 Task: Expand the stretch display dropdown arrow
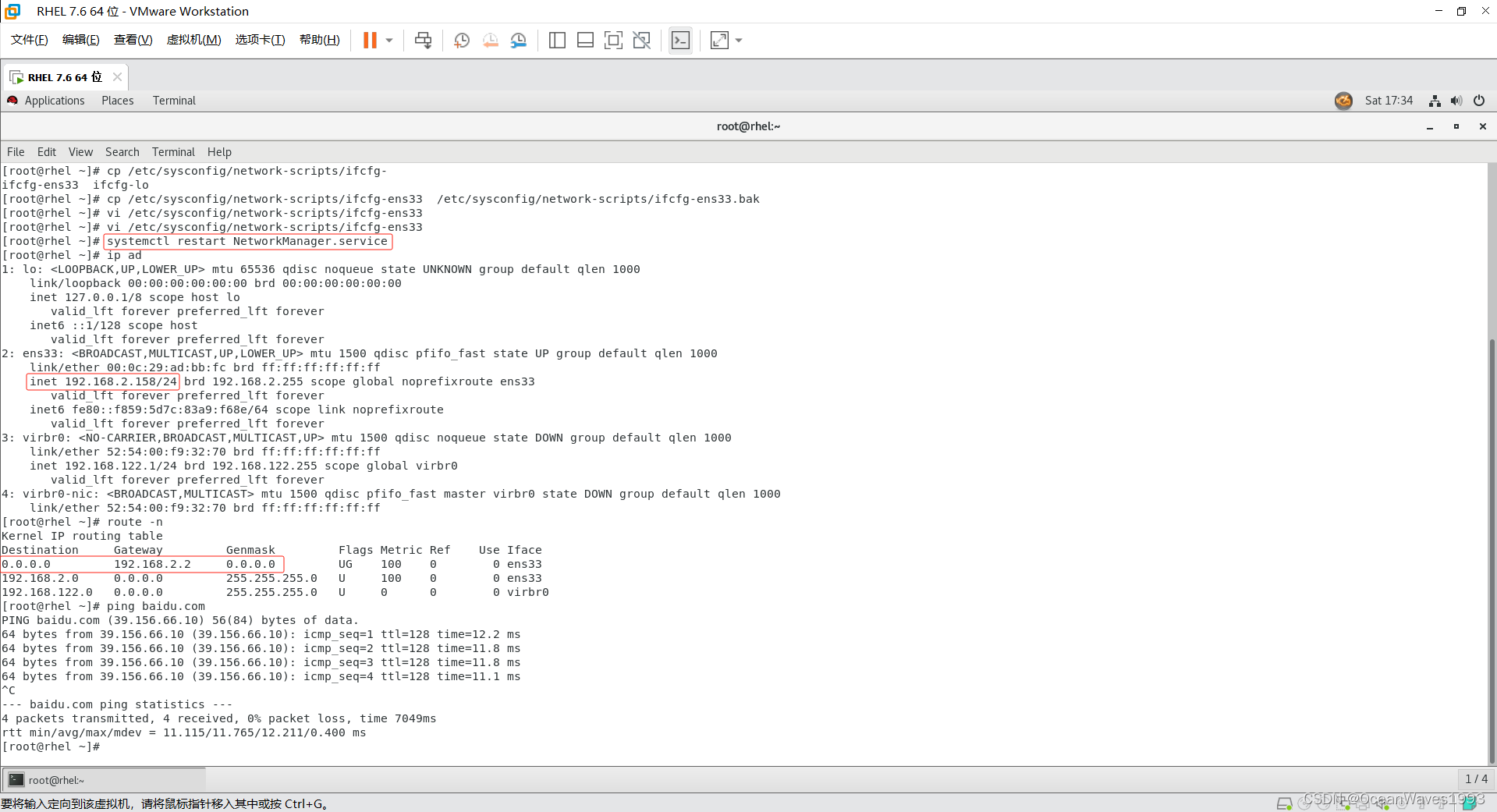(x=739, y=41)
